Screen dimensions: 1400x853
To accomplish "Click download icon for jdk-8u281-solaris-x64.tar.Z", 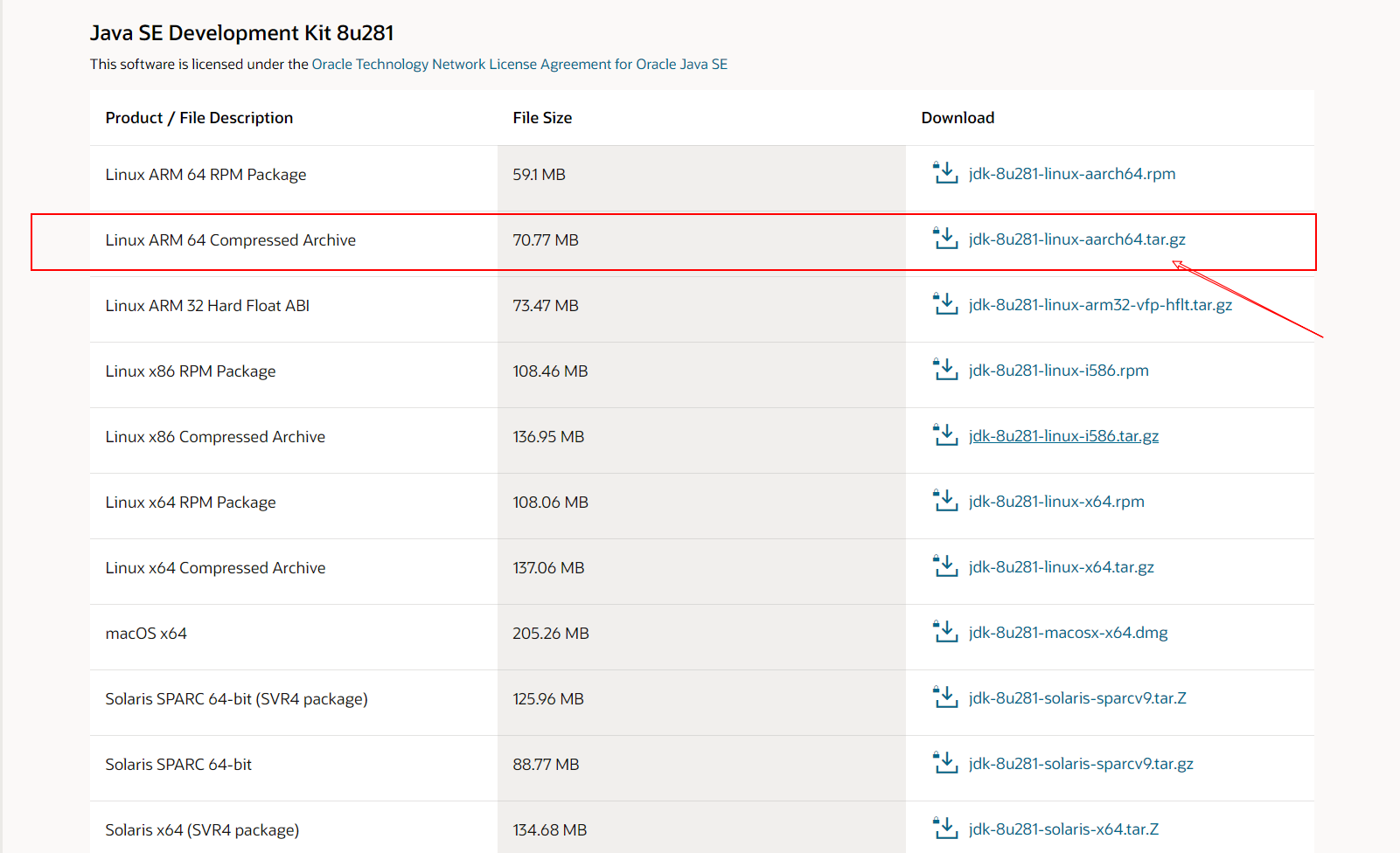I will pos(945,829).
